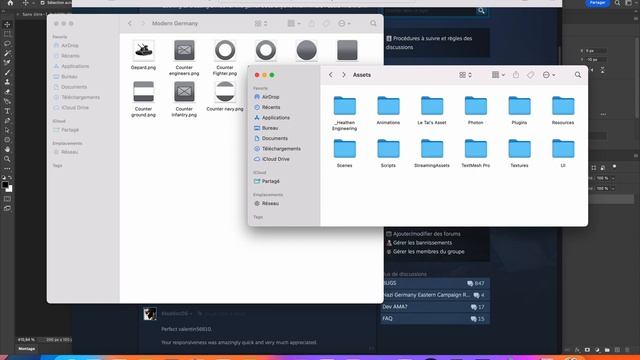Screen dimensions: 640x360
Task: Open the FAQ subforum
Action: [x=435, y=319]
